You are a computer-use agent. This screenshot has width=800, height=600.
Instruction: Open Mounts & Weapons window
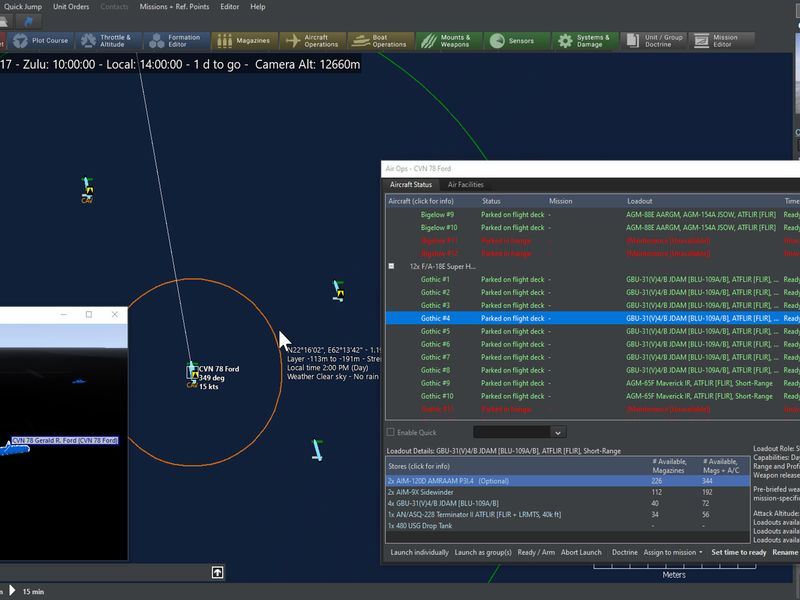coord(448,41)
